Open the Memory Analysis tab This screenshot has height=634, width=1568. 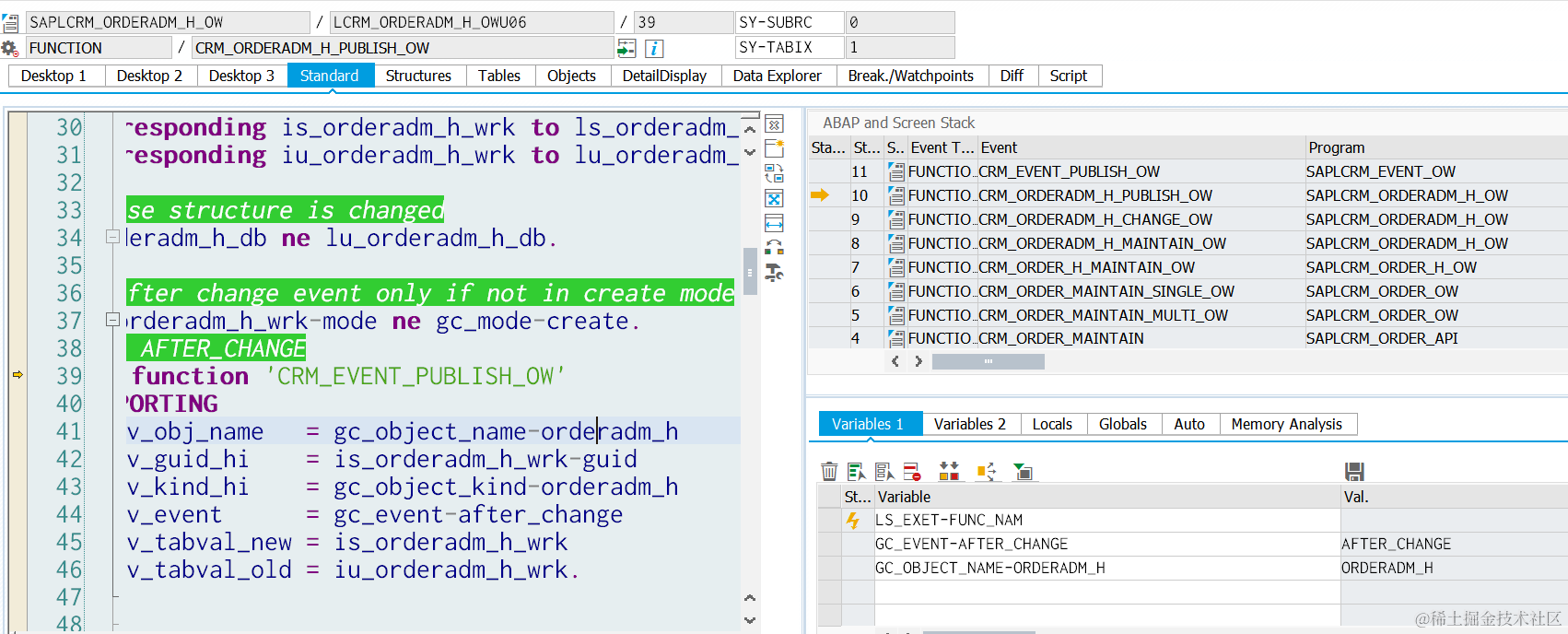[x=1287, y=424]
